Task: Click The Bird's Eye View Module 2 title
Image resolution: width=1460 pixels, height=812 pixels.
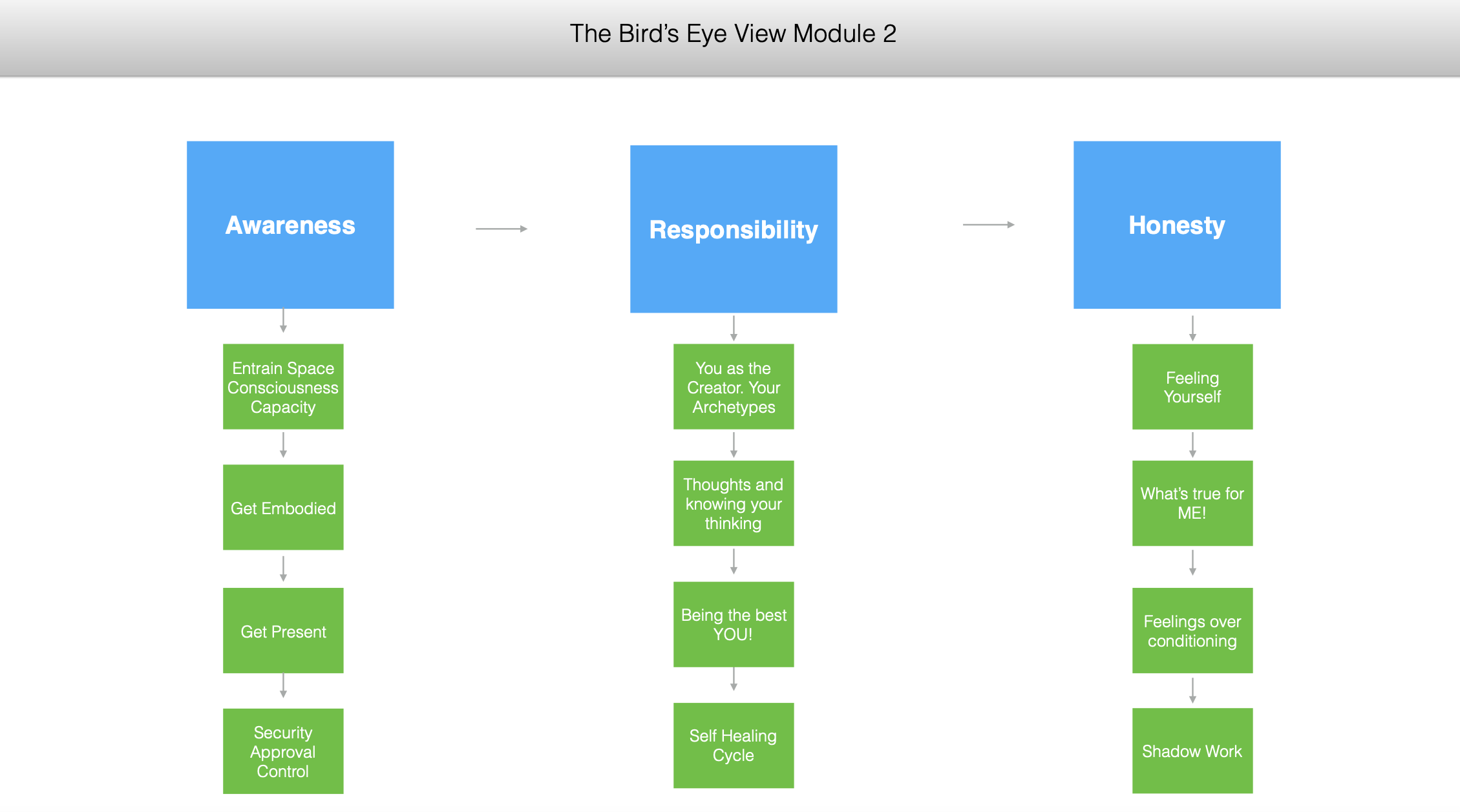Action: pyautogui.click(x=733, y=34)
